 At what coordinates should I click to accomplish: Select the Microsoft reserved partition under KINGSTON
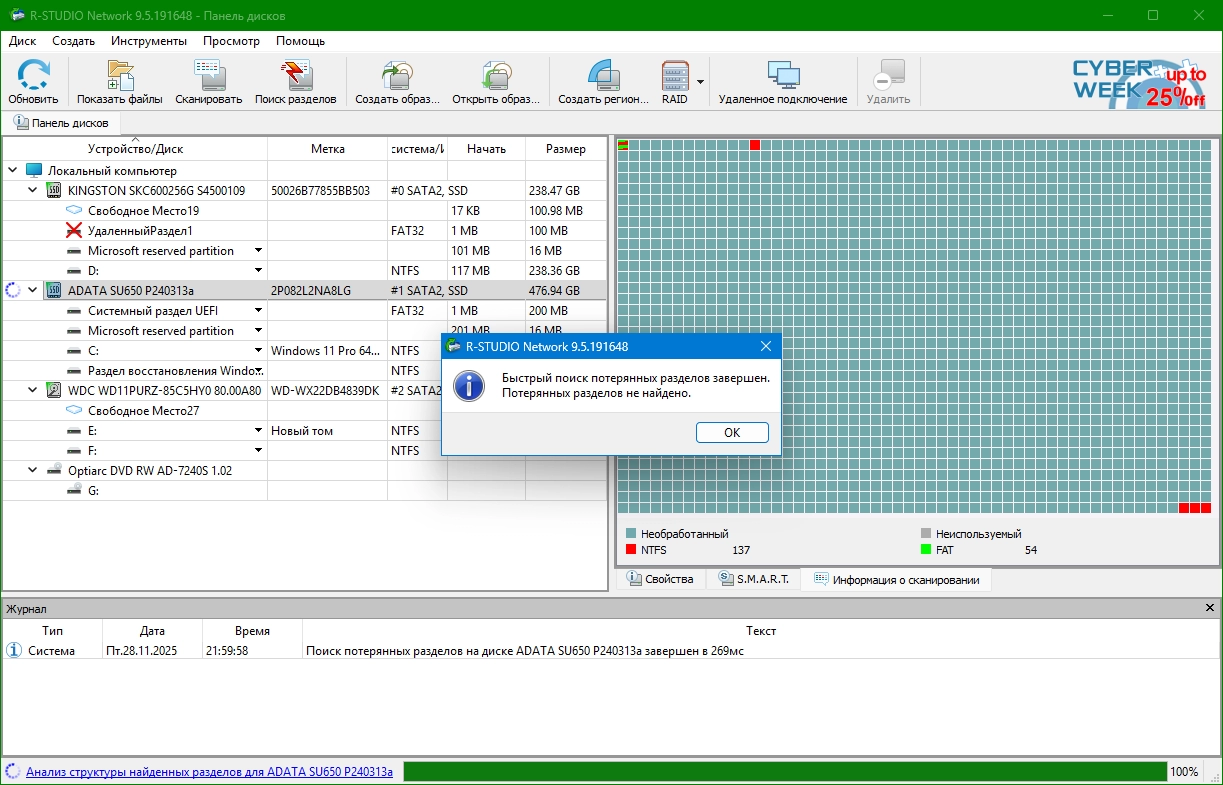[x=305, y=250]
